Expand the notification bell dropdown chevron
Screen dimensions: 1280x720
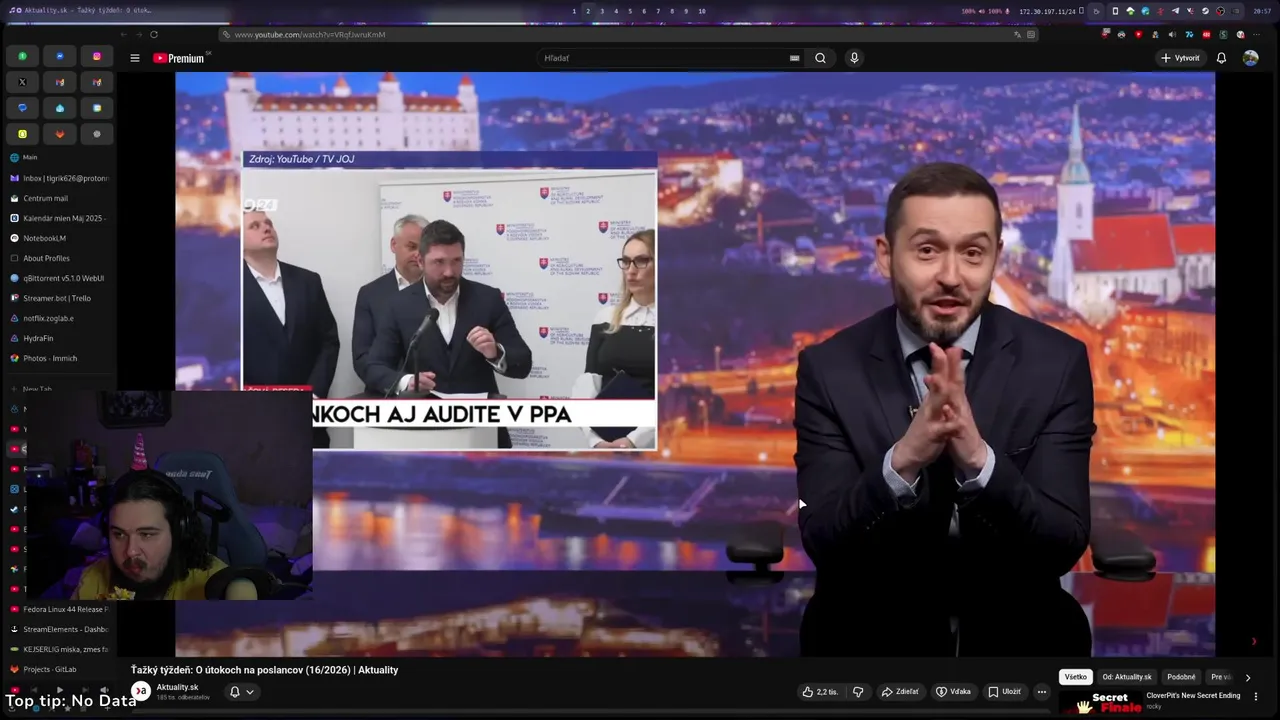point(250,691)
